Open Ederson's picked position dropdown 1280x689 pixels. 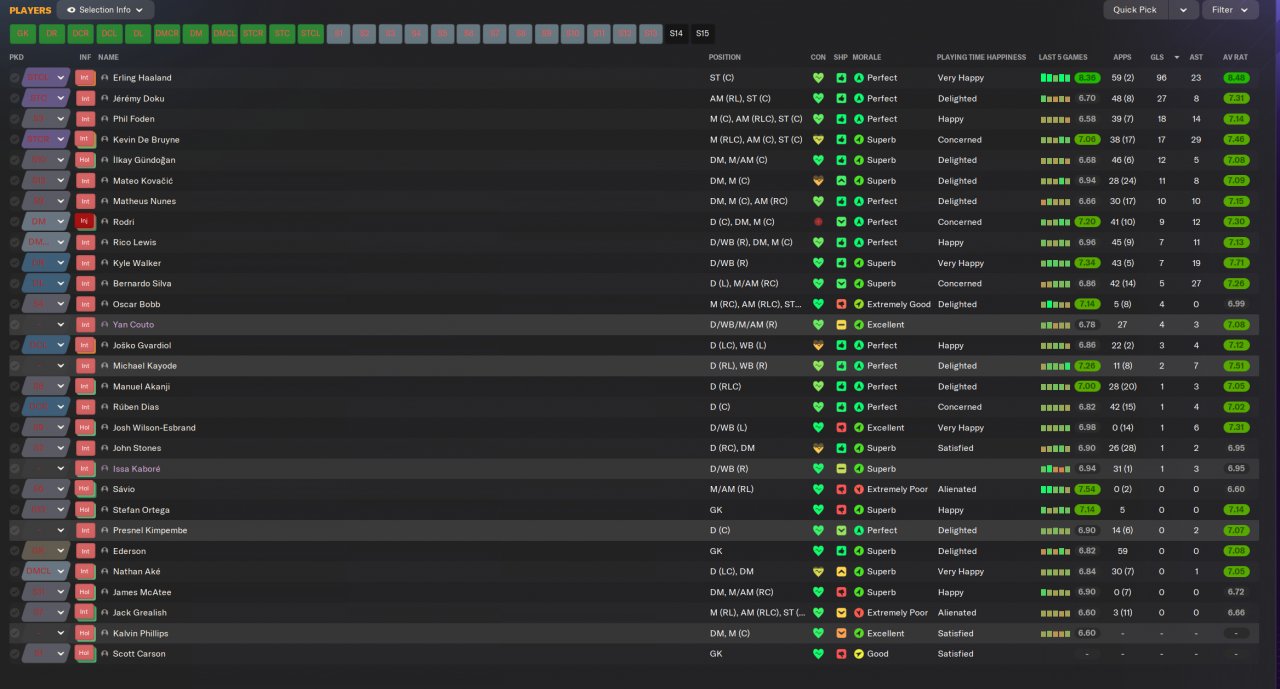pyautogui.click(x=46, y=551)
